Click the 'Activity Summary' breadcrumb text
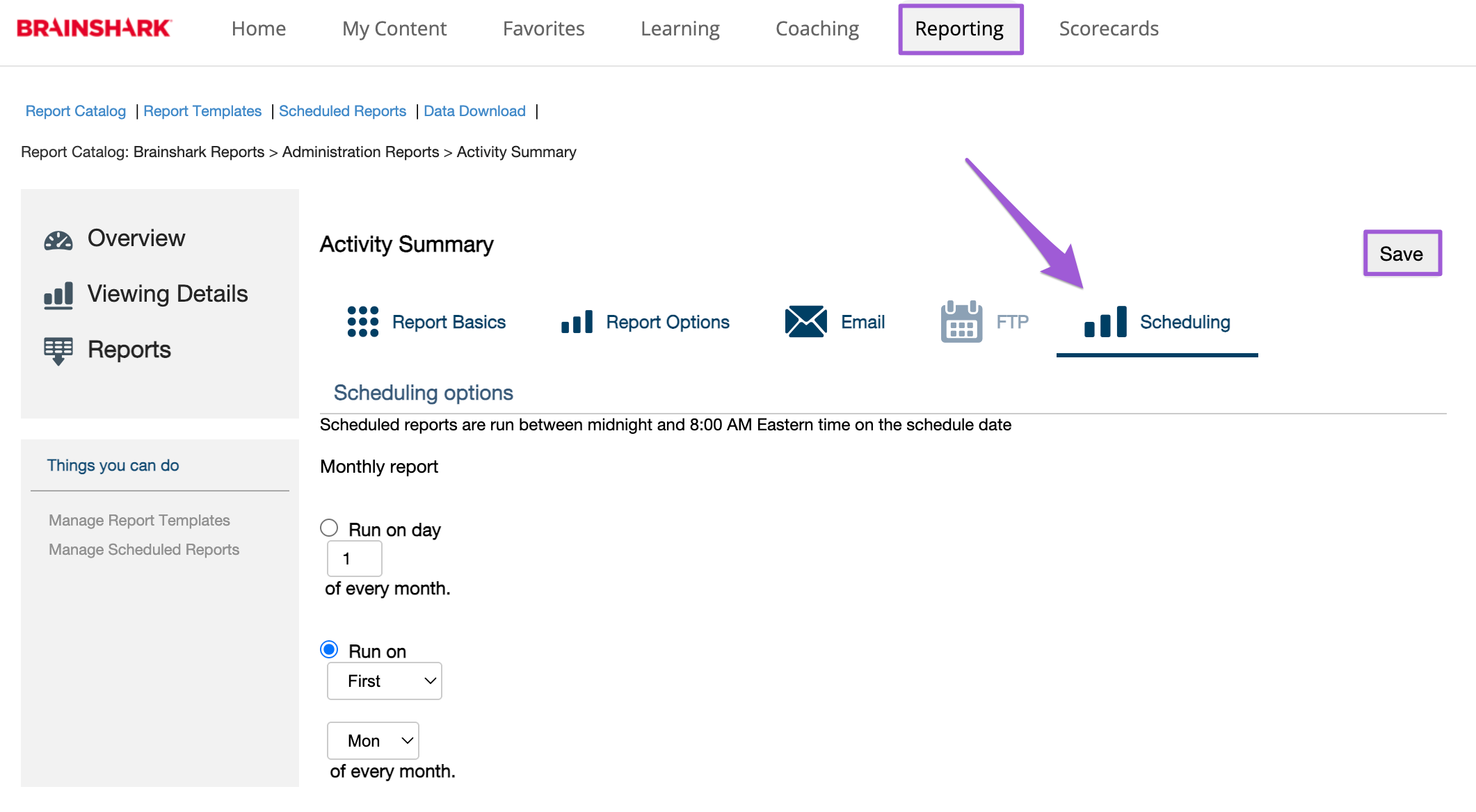 click(x=517, y=152)
